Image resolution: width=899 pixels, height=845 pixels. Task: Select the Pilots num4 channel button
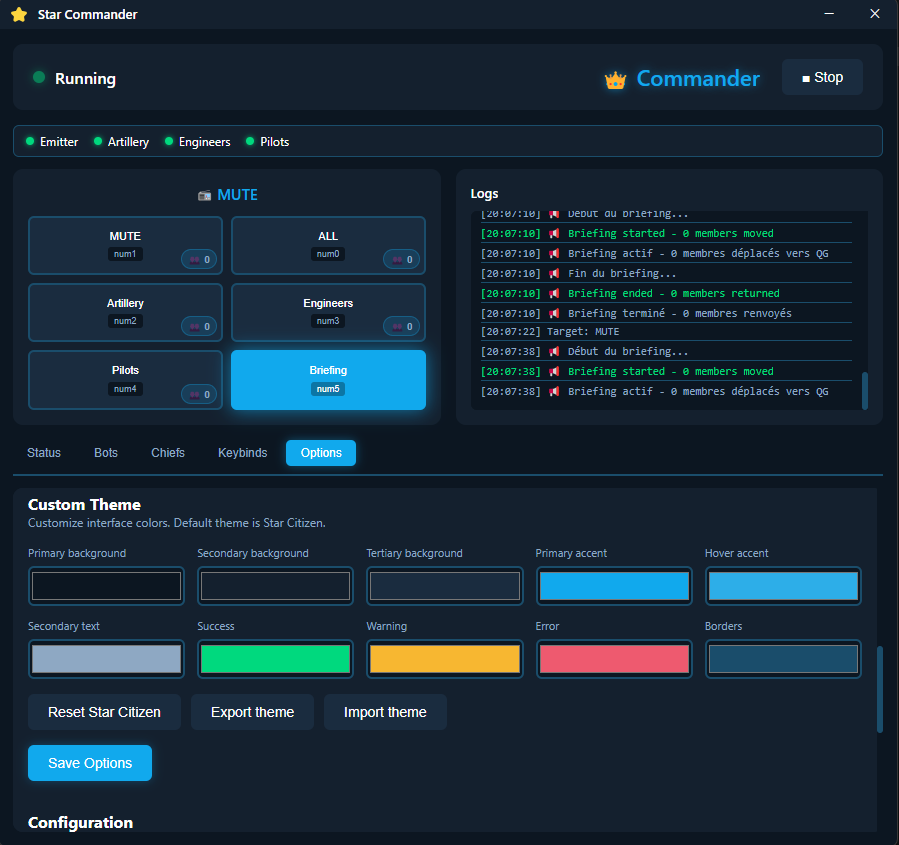click(x=126, y=380)
